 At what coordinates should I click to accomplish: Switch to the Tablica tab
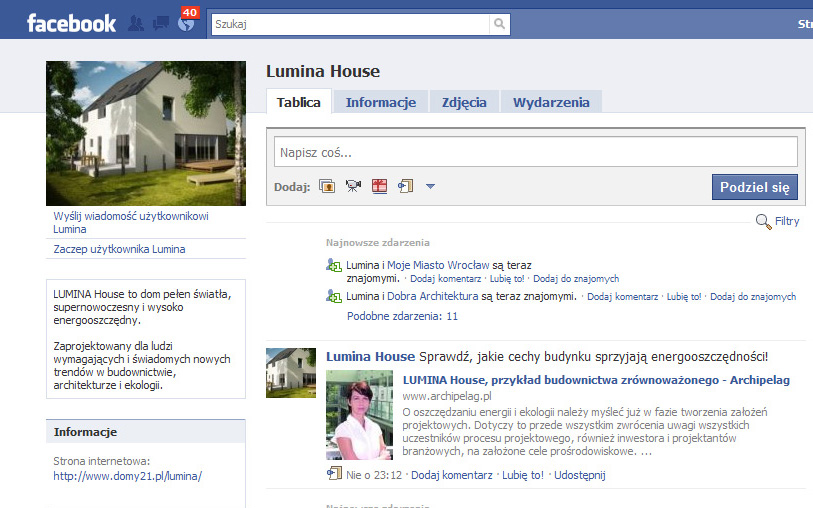pyautogui.click(x=299, y=102)
